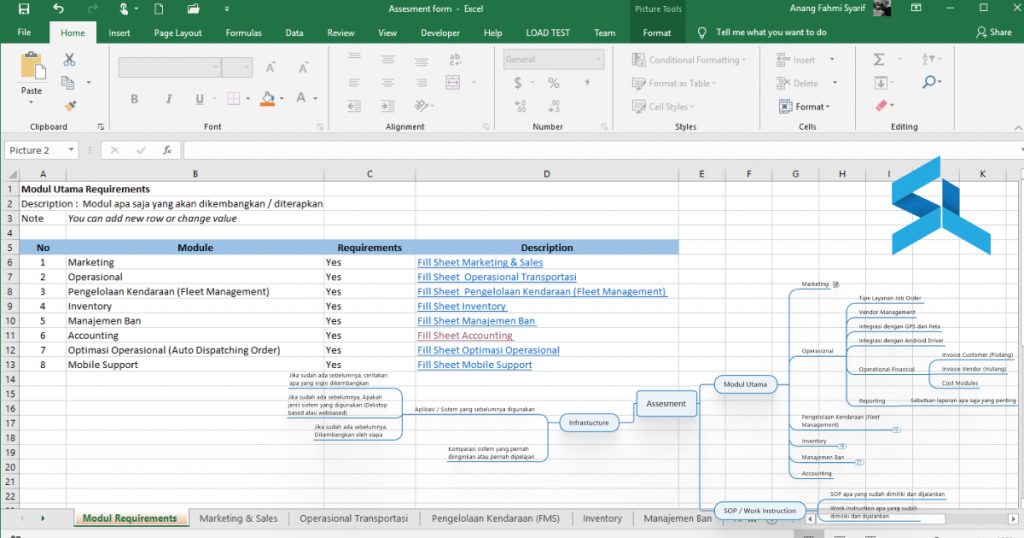The image size is (1024, 538).
Task: Open Cell Styles menu
Action: [663, 106]
